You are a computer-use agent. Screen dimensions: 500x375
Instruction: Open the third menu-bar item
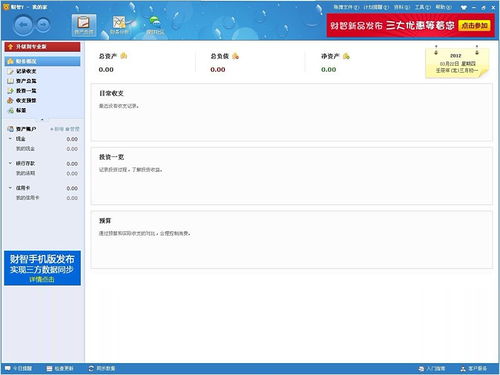point(402,7)
